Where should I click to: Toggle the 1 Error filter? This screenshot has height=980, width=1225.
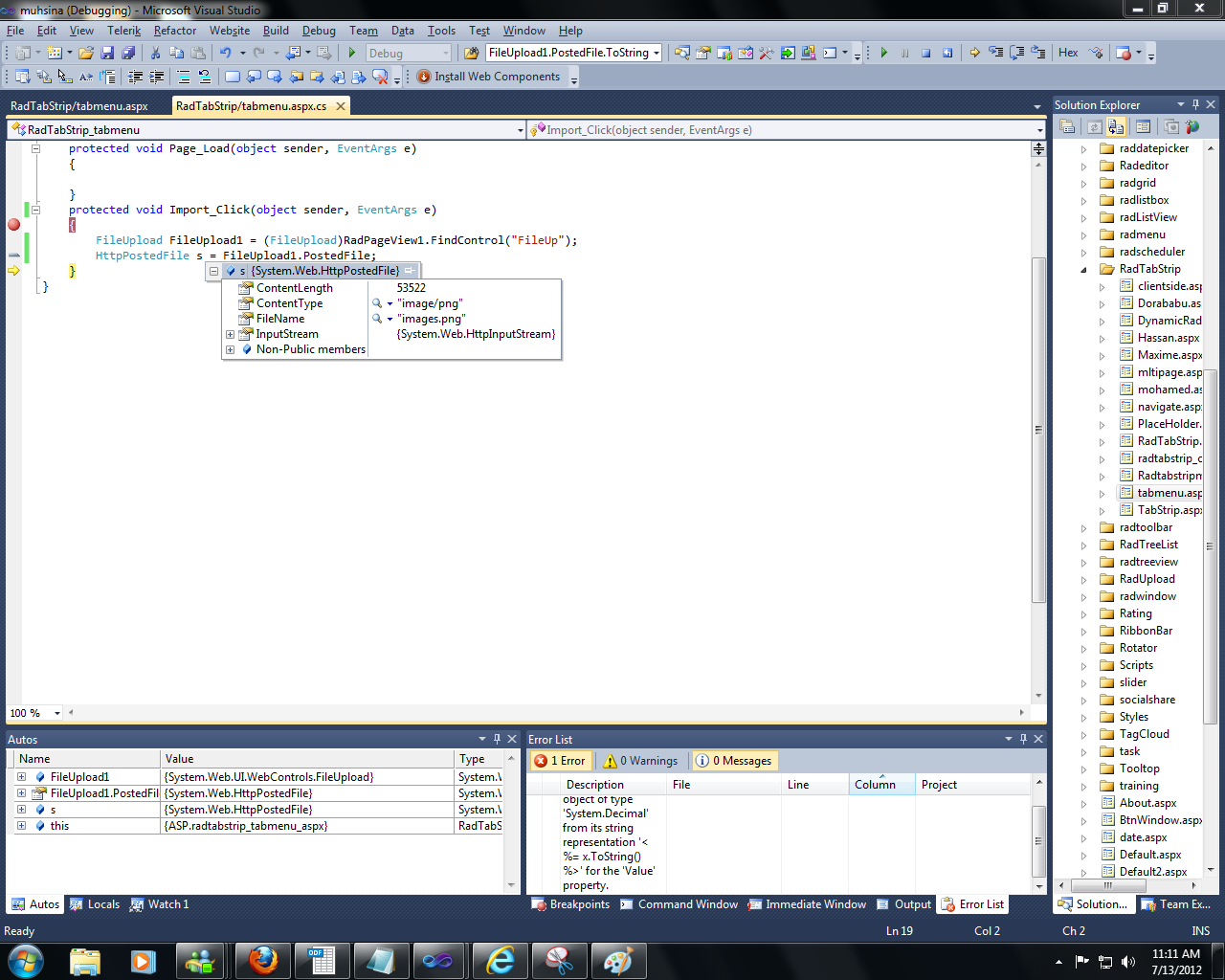[561, 761]
